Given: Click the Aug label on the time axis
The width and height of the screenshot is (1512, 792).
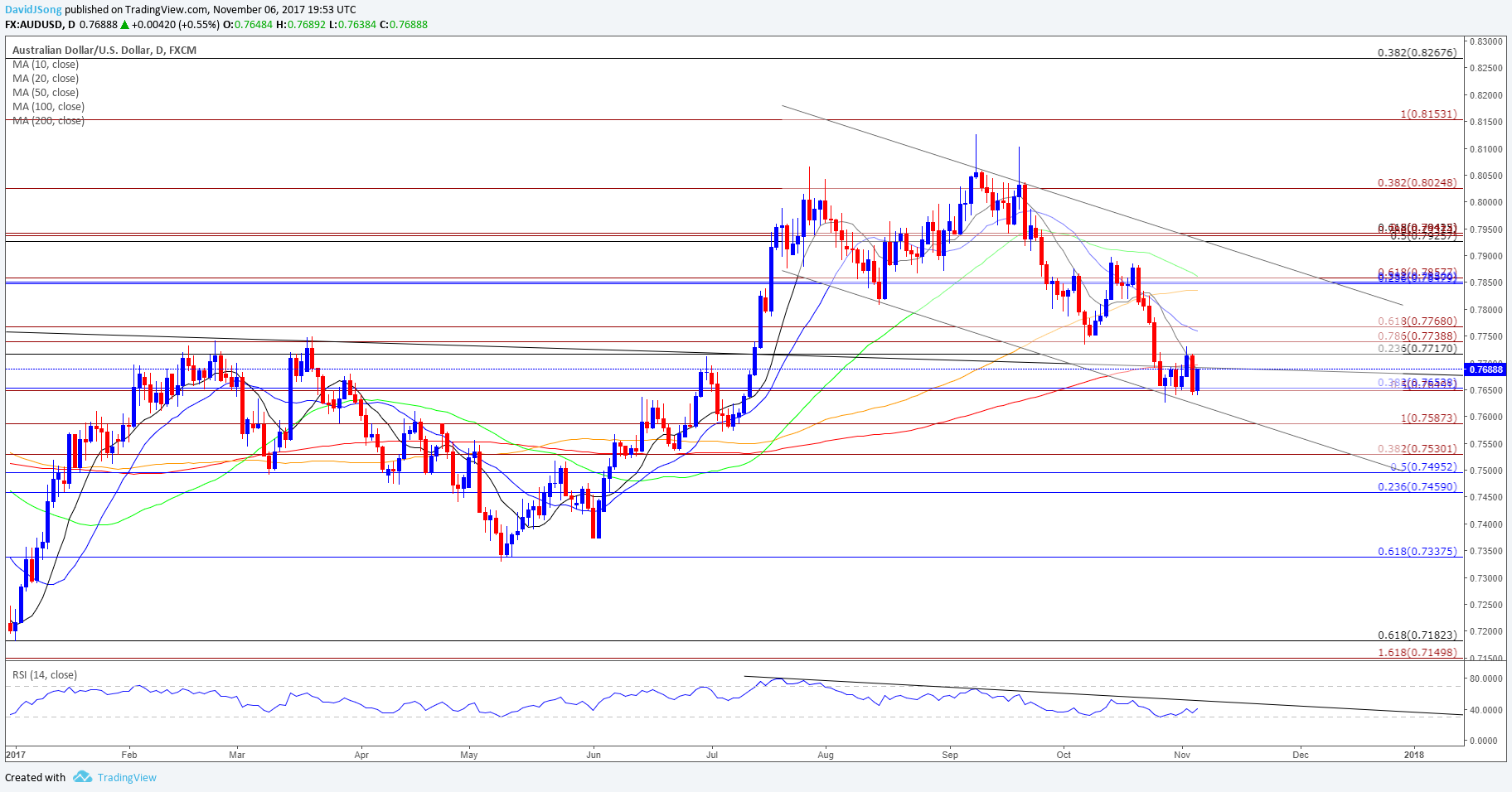Looking at the screenshot, I should 825,755.
